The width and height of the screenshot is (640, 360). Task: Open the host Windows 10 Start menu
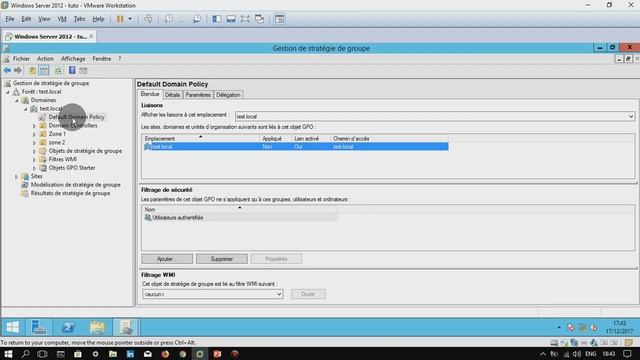8,354
